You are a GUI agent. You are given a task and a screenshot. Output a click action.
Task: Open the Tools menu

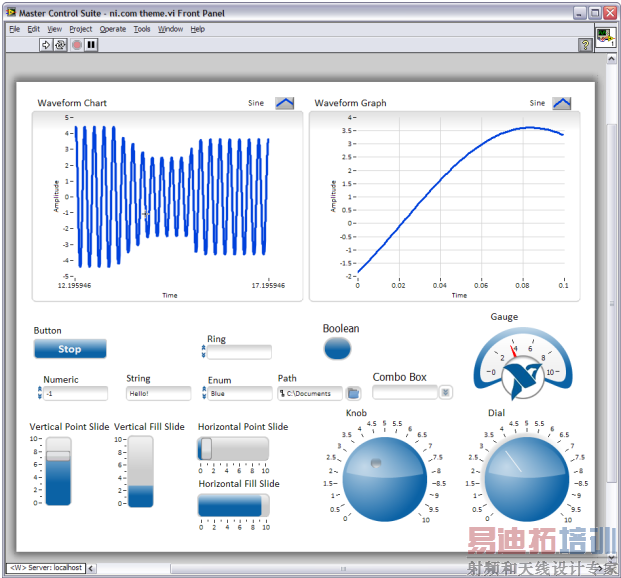coord(142,29)
